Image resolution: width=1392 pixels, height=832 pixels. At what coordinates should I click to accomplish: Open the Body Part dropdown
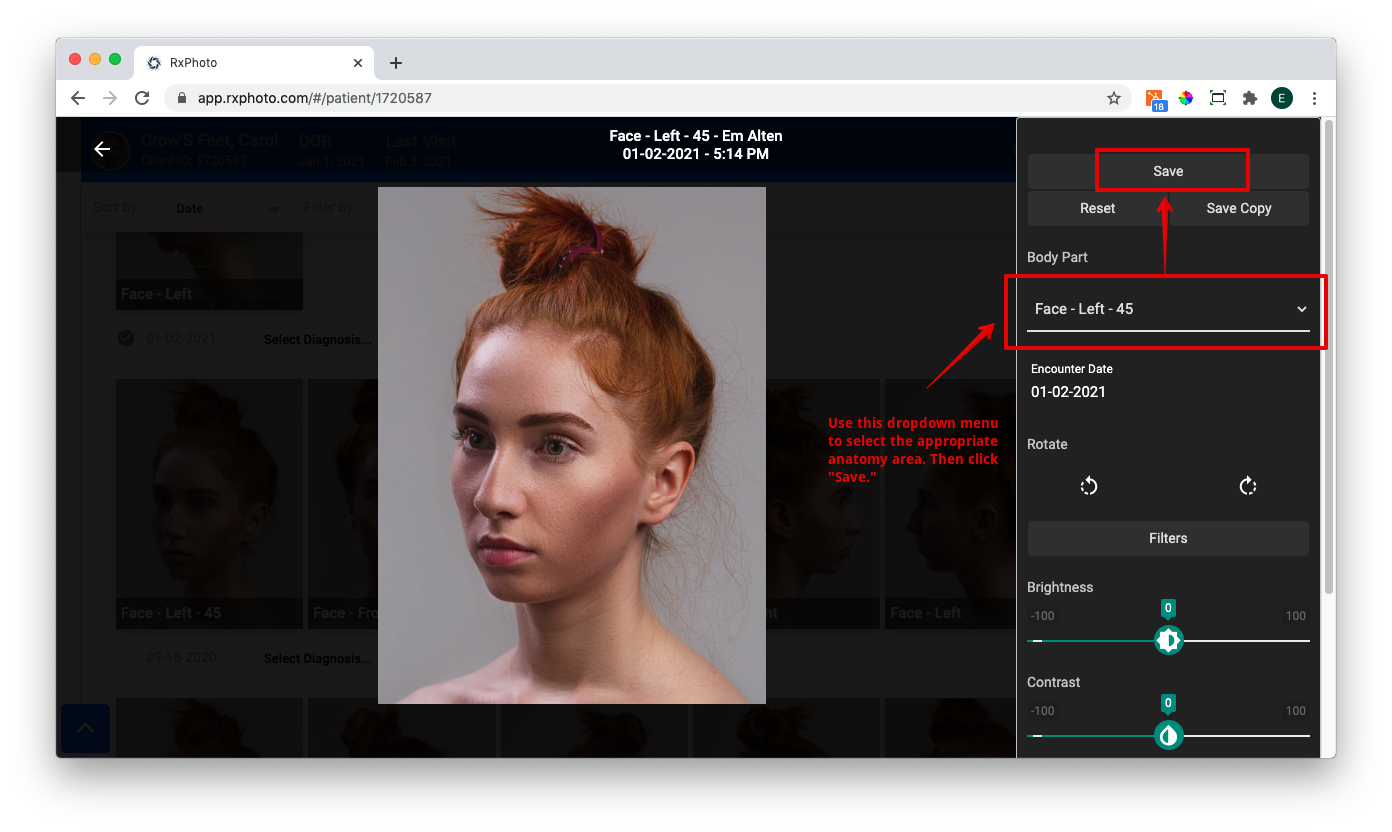point(1168,309)
